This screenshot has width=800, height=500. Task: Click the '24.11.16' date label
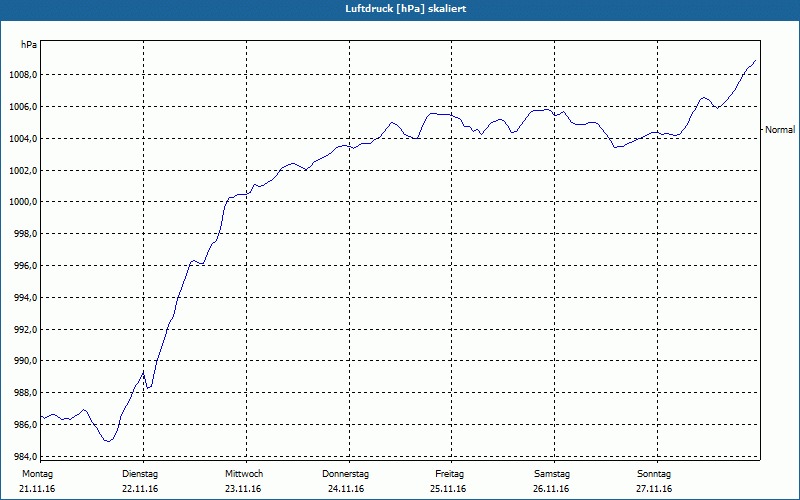click(x=346, y=489)
